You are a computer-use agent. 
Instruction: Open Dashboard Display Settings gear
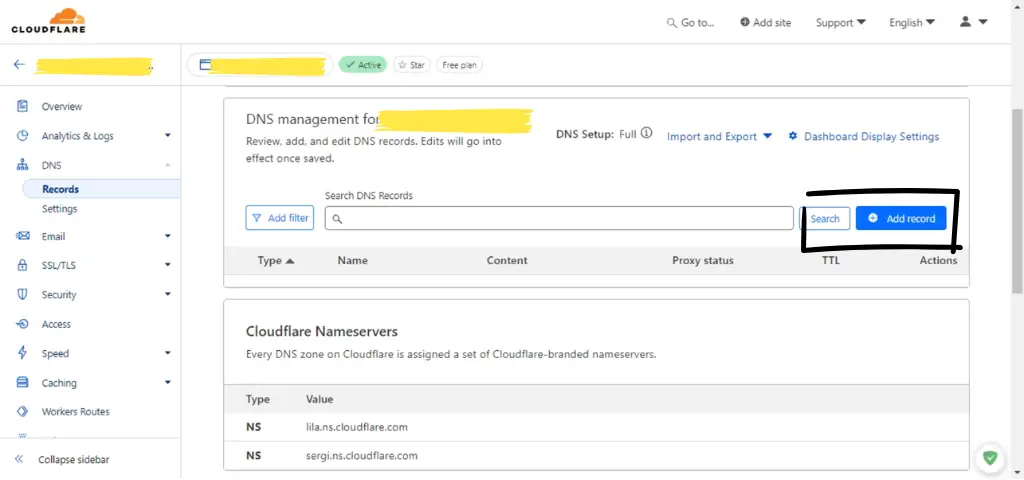(794, 136)
